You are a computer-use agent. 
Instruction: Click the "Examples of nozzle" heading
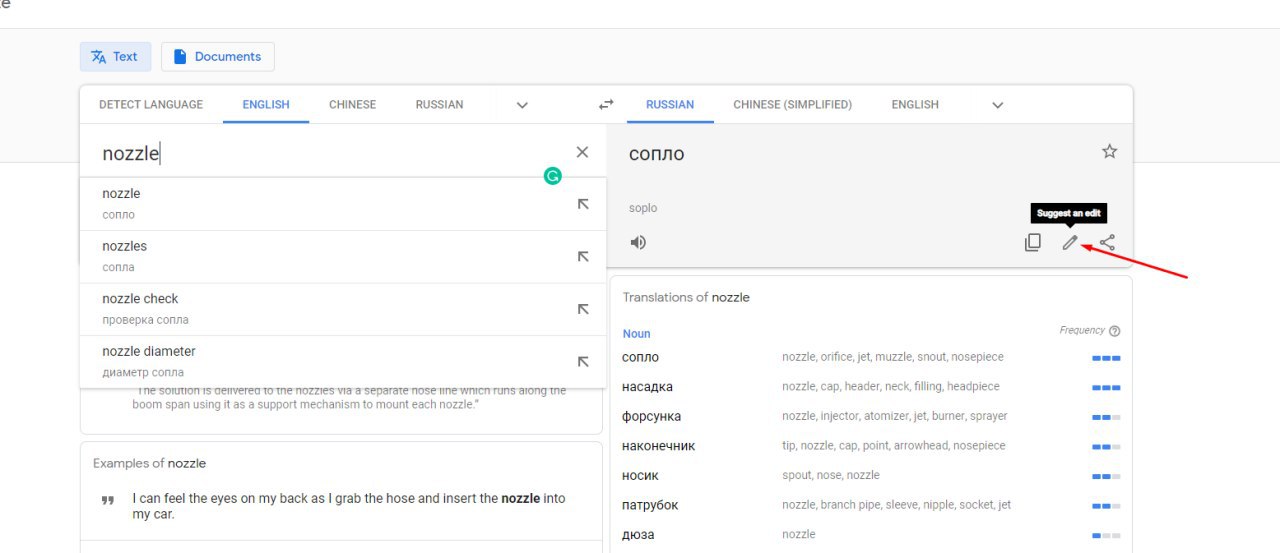(150, 463)
